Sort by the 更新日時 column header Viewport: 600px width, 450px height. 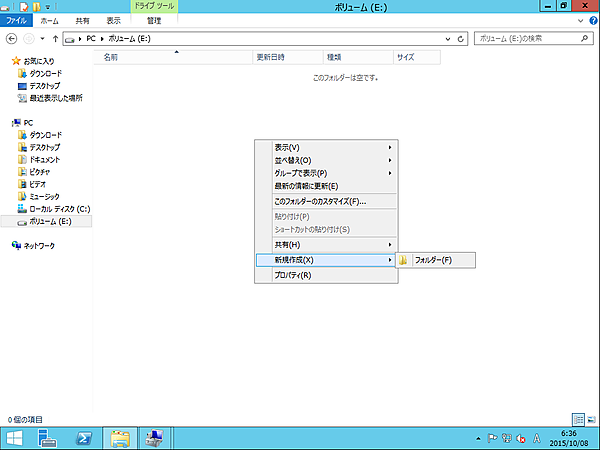coord(288,57)
